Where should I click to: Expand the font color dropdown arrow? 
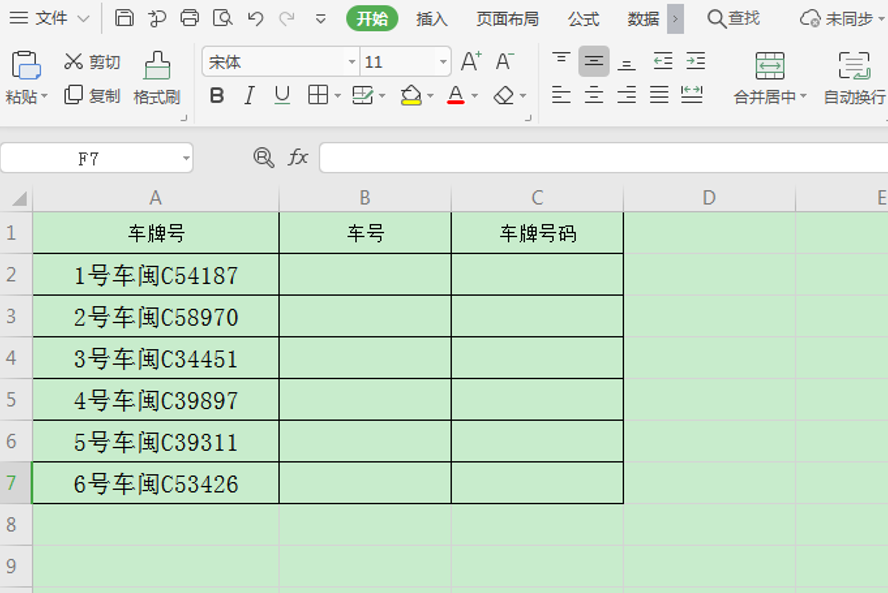(x=475, y=96)
